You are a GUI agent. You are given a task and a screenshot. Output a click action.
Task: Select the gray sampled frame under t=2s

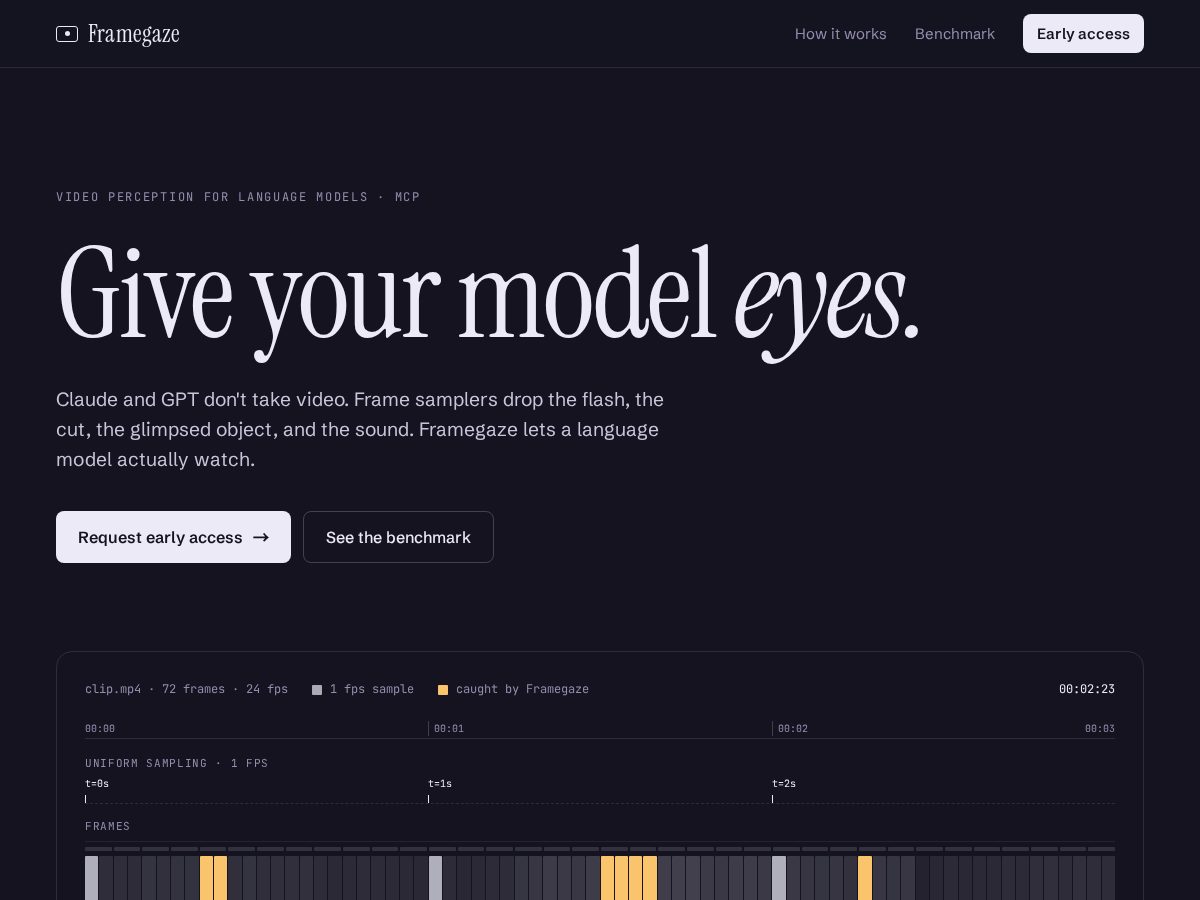(x=779, y=878)
